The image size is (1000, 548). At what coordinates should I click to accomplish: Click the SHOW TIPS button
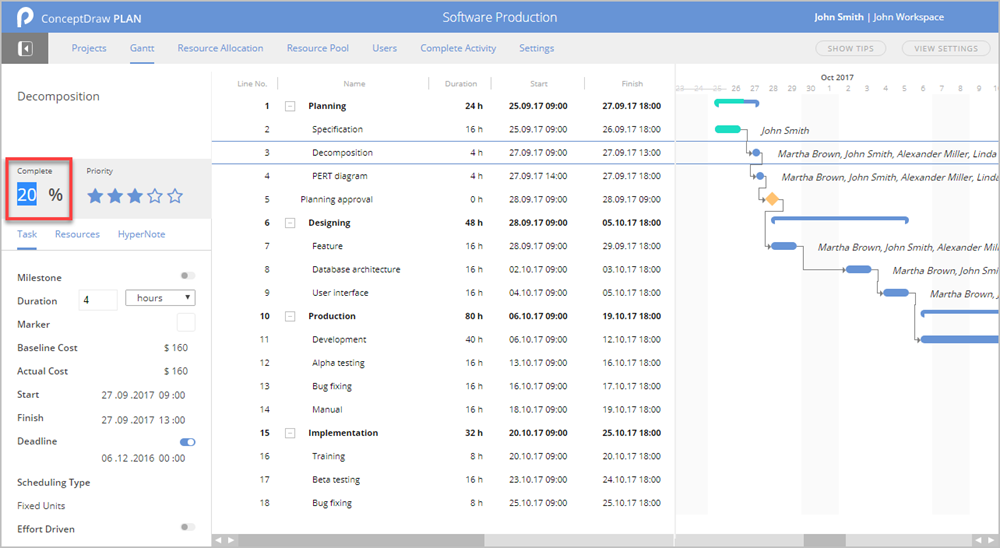tap(849, 48)
